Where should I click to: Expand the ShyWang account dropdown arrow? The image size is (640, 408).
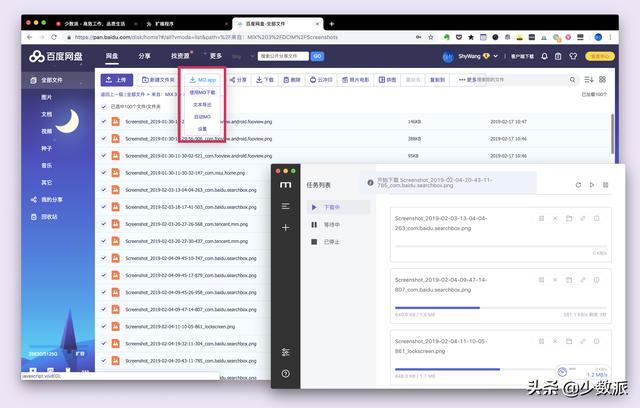(x=496, y=56)
